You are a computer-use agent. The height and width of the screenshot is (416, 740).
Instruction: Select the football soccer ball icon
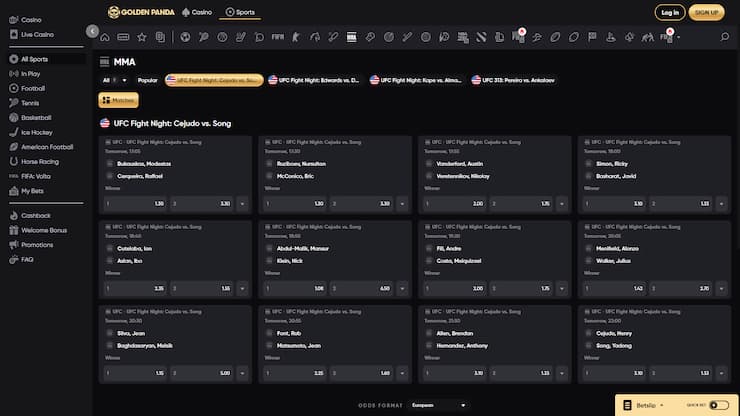pyautogui.click(x=185, y=37)
